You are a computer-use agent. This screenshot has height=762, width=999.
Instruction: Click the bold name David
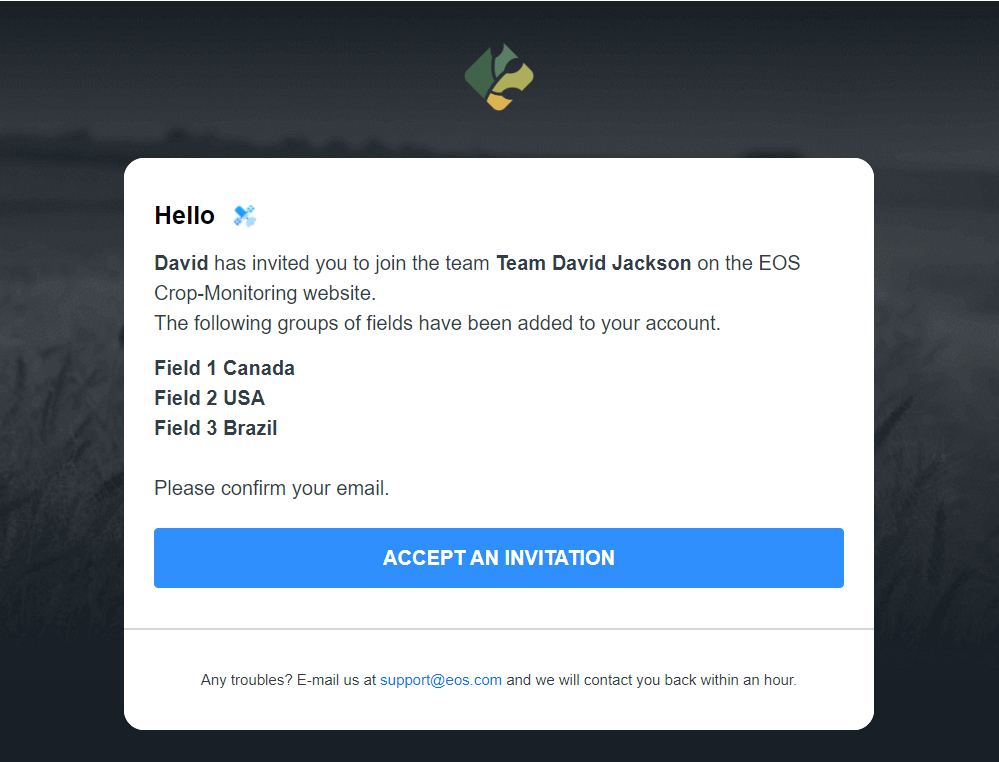tap(181, 264)
